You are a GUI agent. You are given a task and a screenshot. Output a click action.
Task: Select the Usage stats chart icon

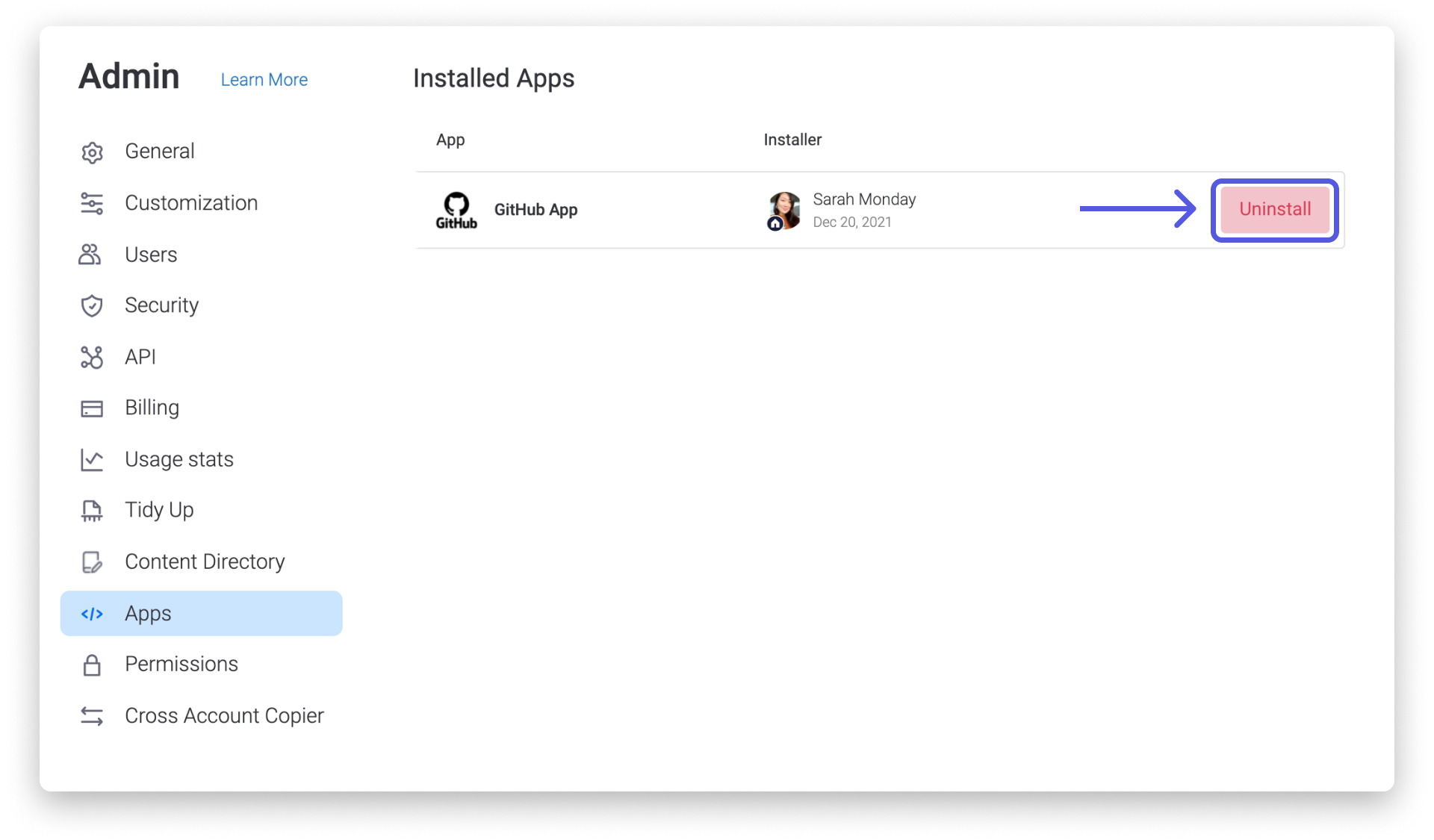coord(92,460)
